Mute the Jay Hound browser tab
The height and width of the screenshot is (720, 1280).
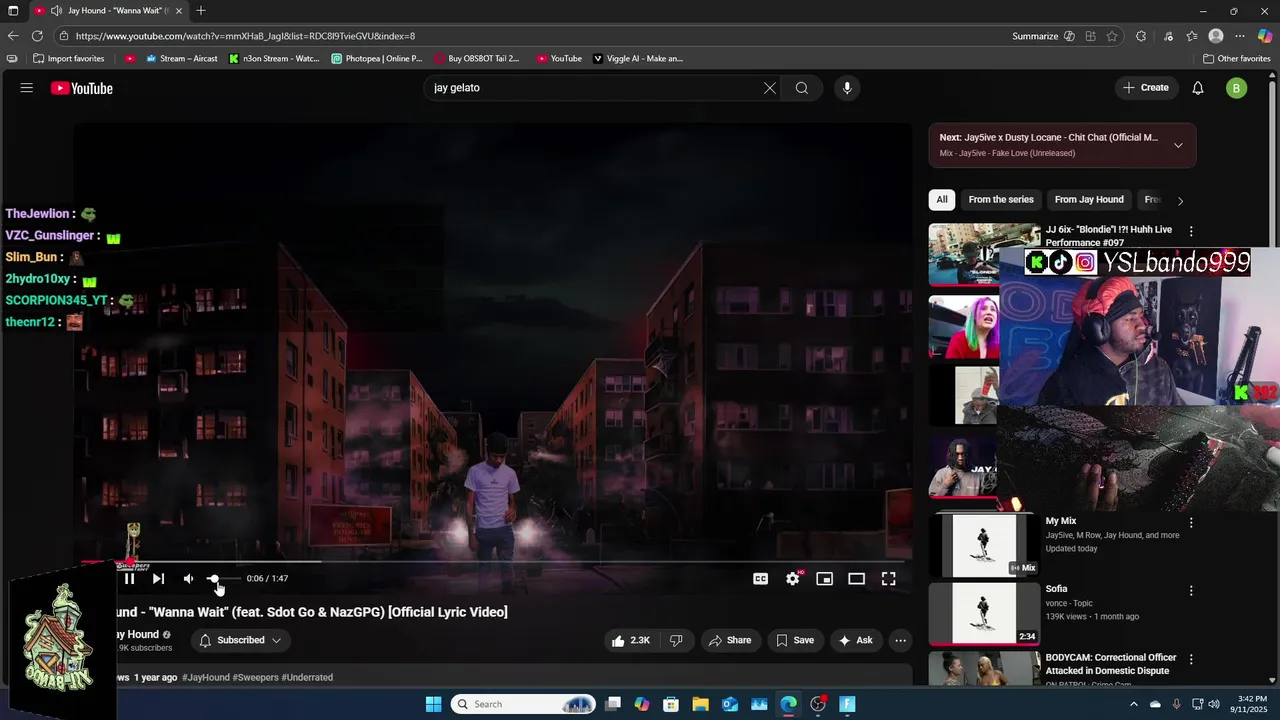(x=56, y=11)
